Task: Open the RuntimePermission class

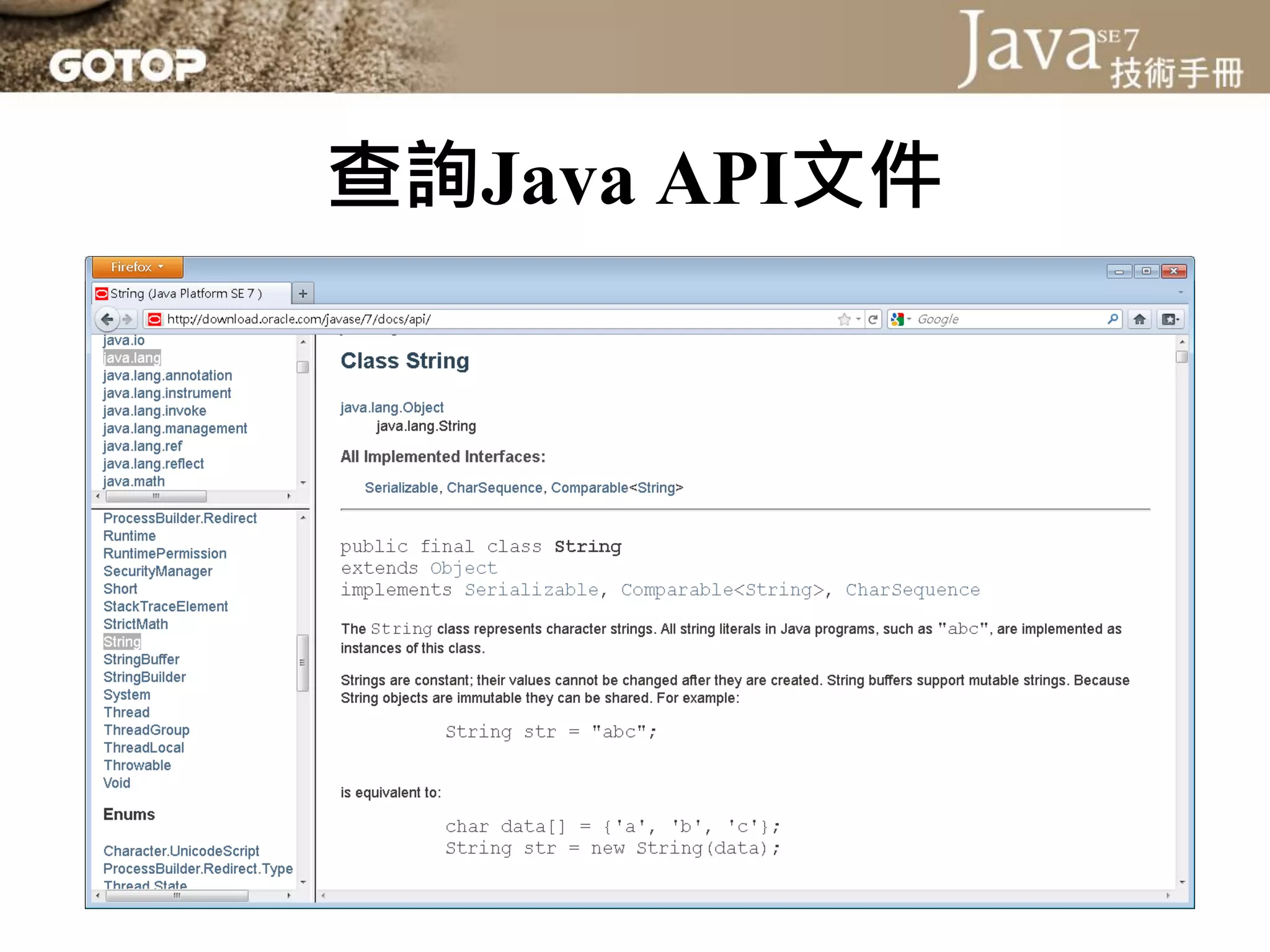Action: coord(165,553)
